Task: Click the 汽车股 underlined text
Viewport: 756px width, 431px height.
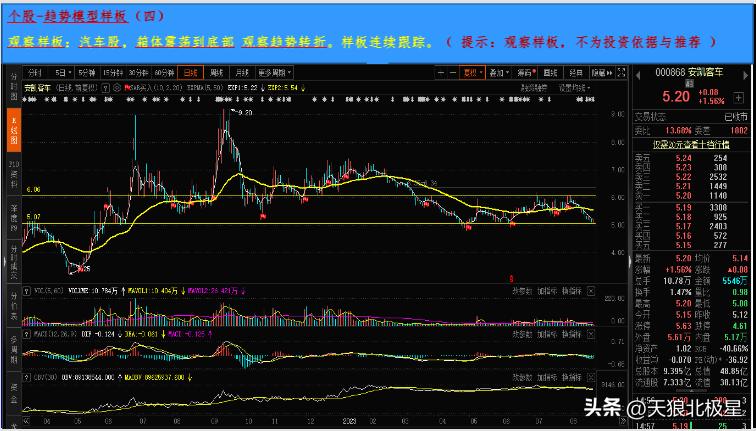Action: (x=99, y=42)
